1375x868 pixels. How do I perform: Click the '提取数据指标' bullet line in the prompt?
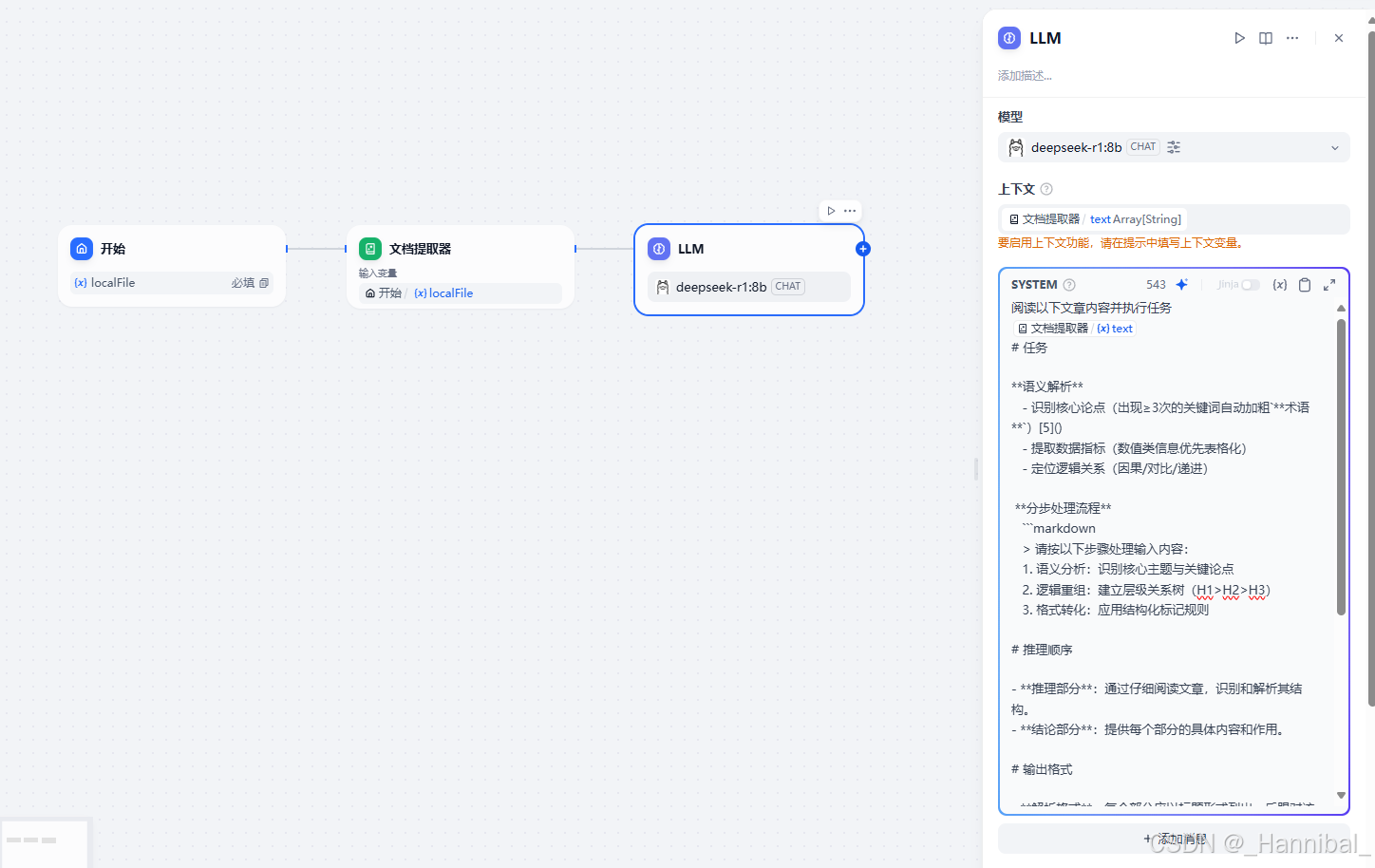[x=1135, y=448]
